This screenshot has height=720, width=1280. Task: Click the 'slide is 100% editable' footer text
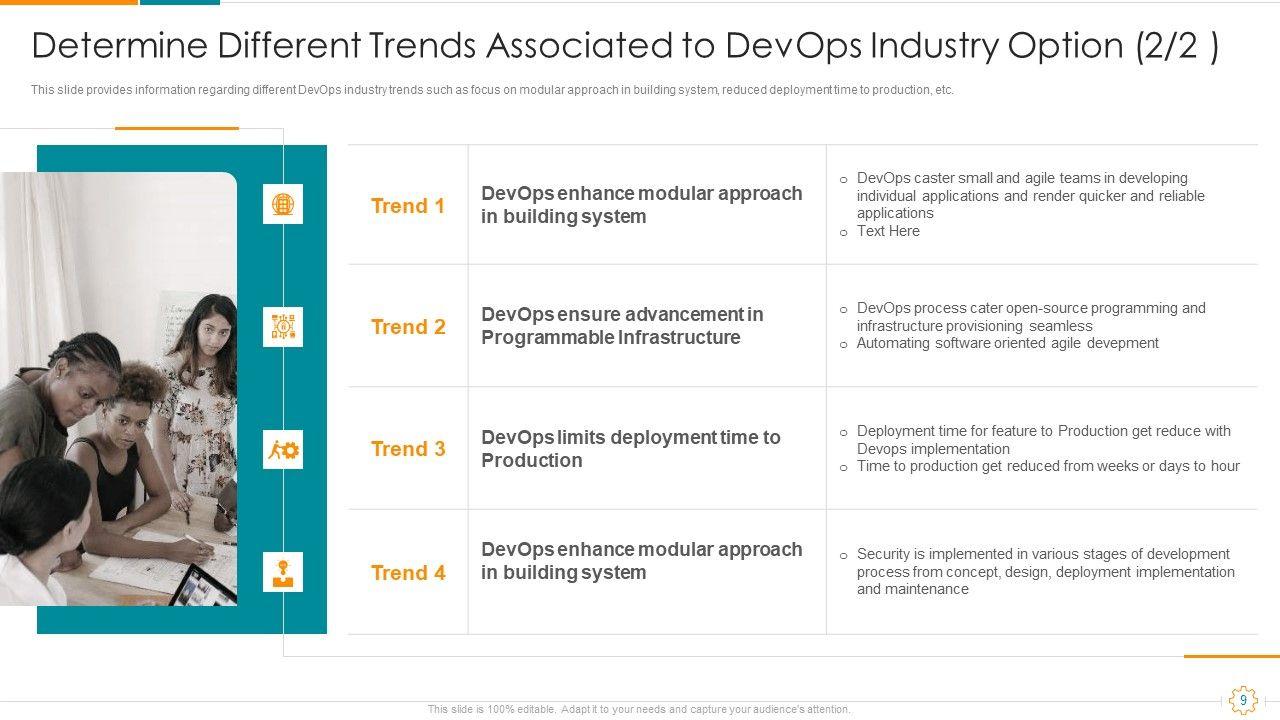click(x=639, y=709)
